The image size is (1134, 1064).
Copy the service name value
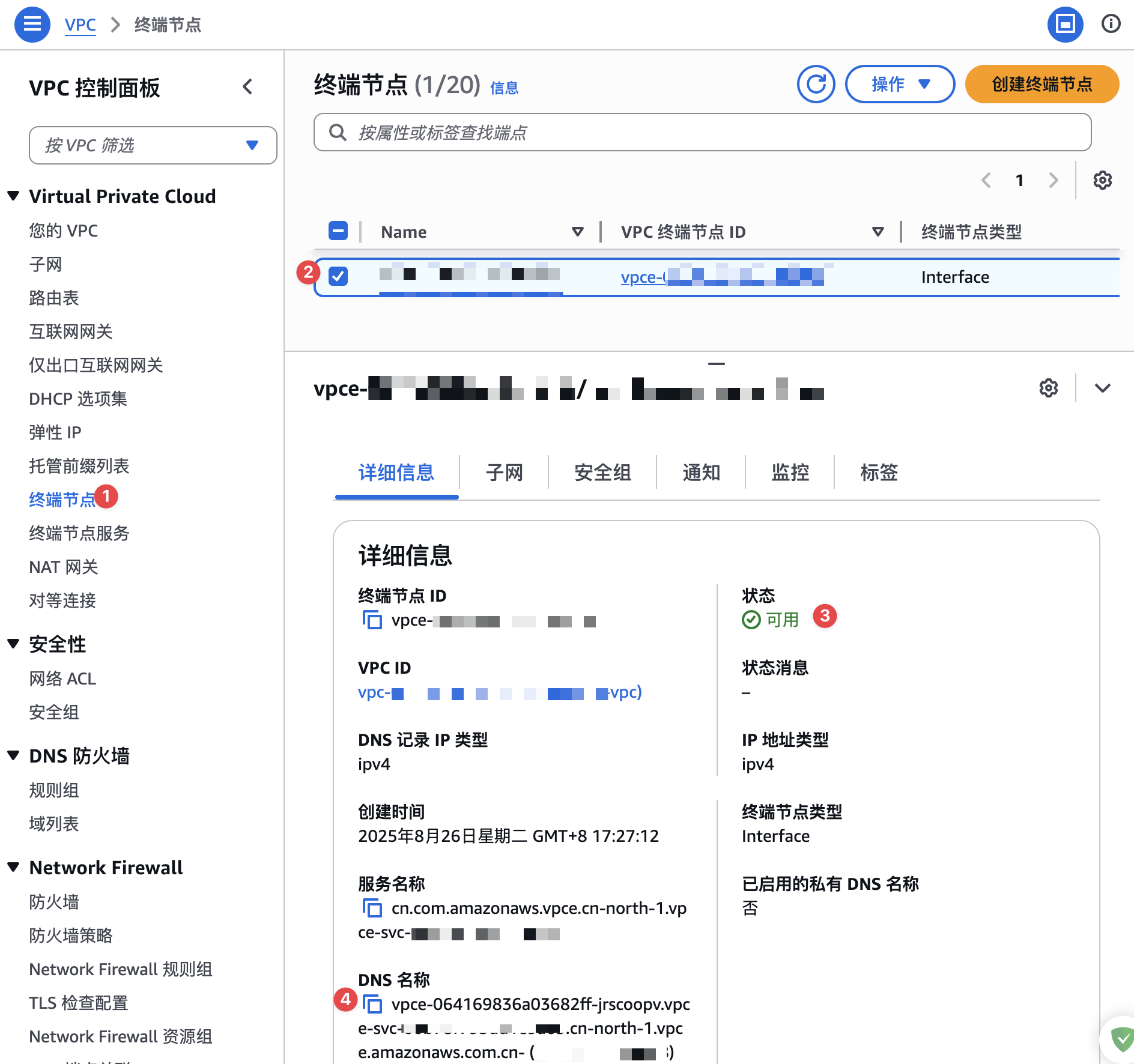(372, 908)
